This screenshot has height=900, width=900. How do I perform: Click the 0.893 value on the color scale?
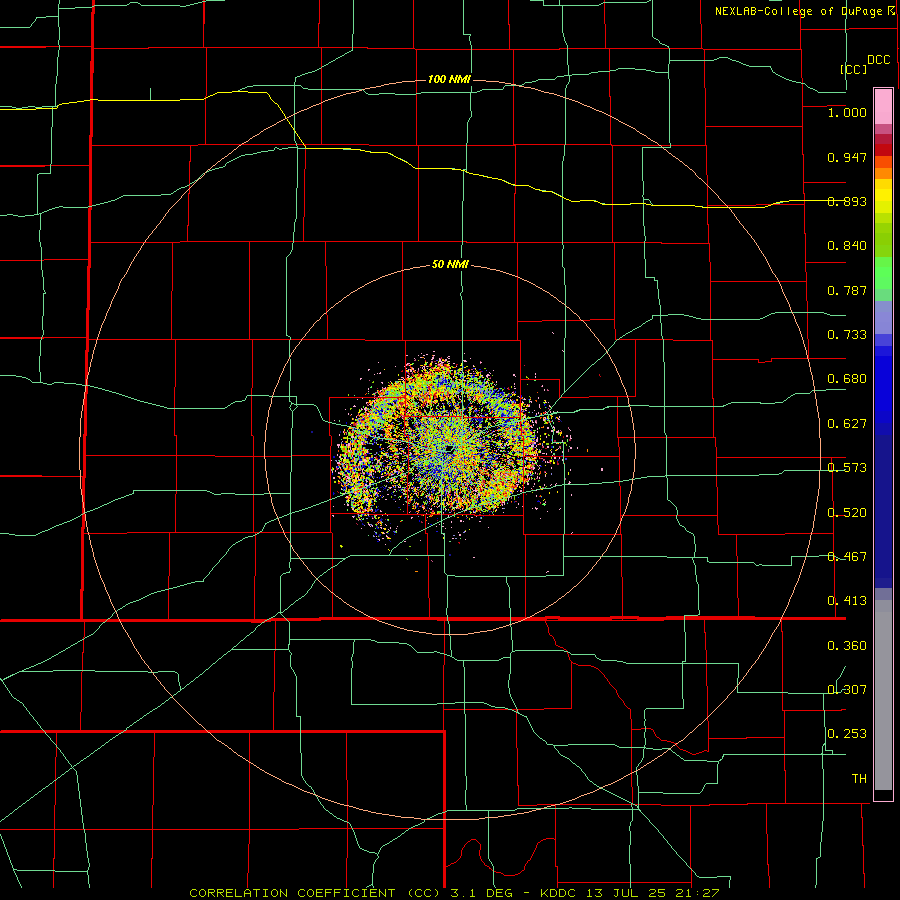tap(847, 201)
